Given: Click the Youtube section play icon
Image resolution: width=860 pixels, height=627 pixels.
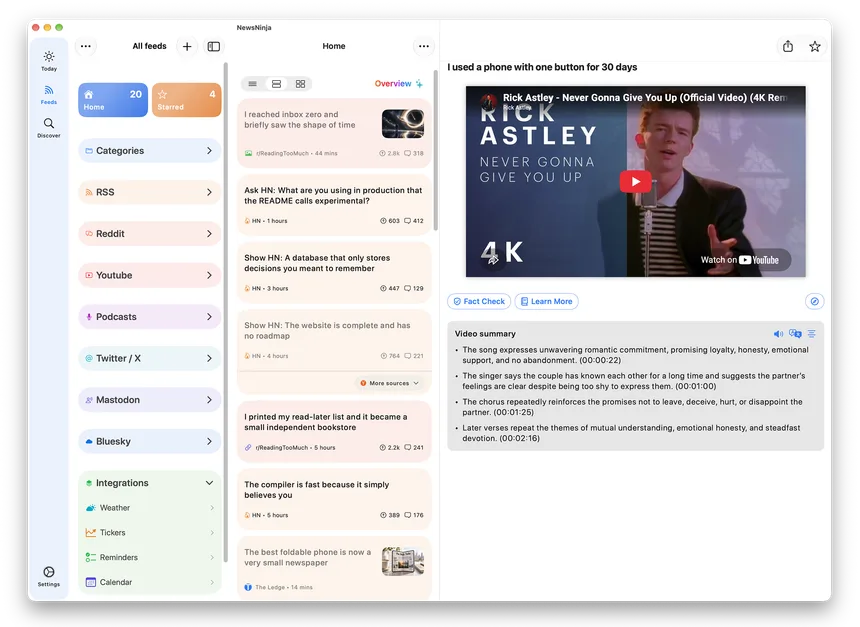Looking at the screenshot, I should click(89, 275).
